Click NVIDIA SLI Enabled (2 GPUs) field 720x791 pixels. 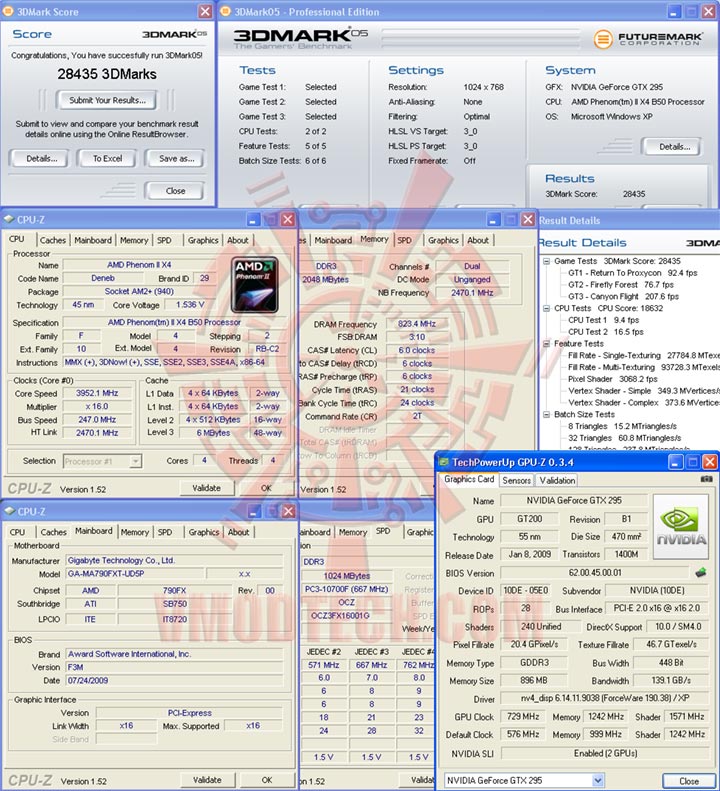[x=605, y=753]
